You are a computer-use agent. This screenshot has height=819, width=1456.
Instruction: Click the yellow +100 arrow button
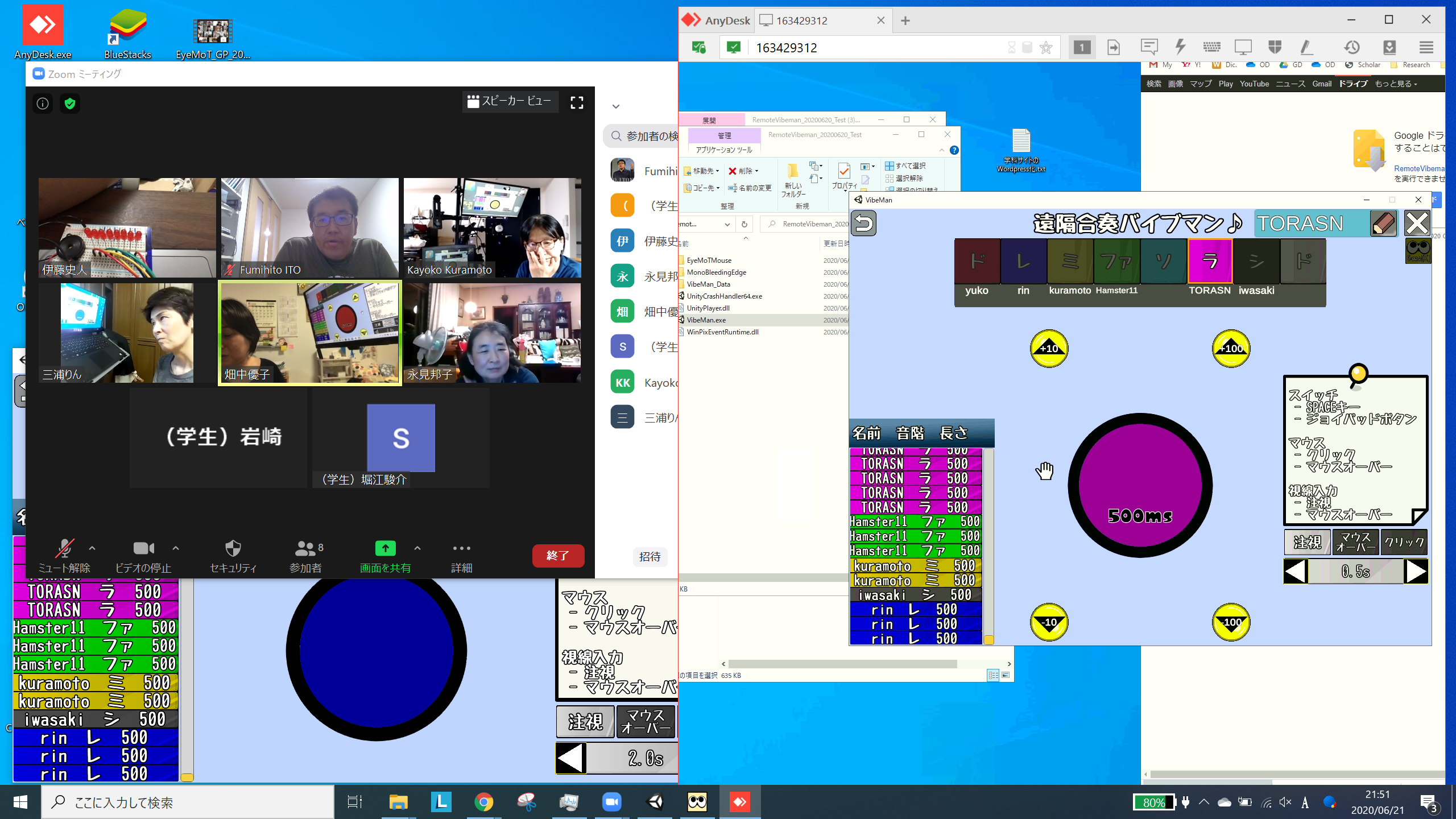(x=1231, y=348)
